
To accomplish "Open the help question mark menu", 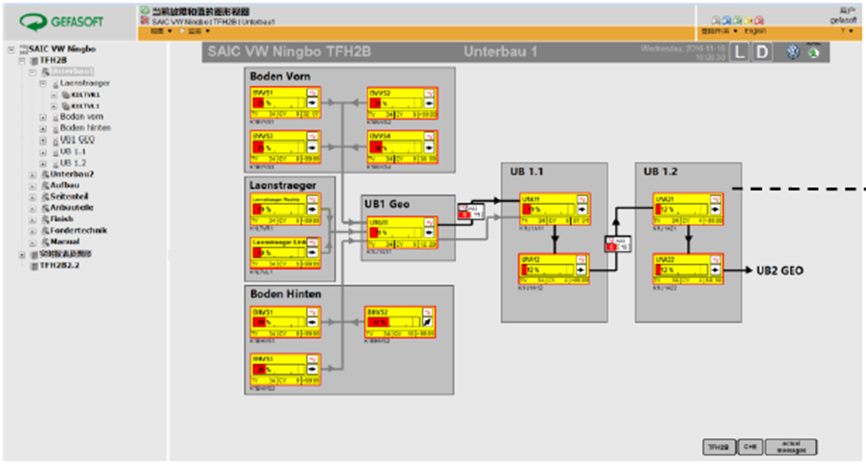I will click(x=847, y=31).
